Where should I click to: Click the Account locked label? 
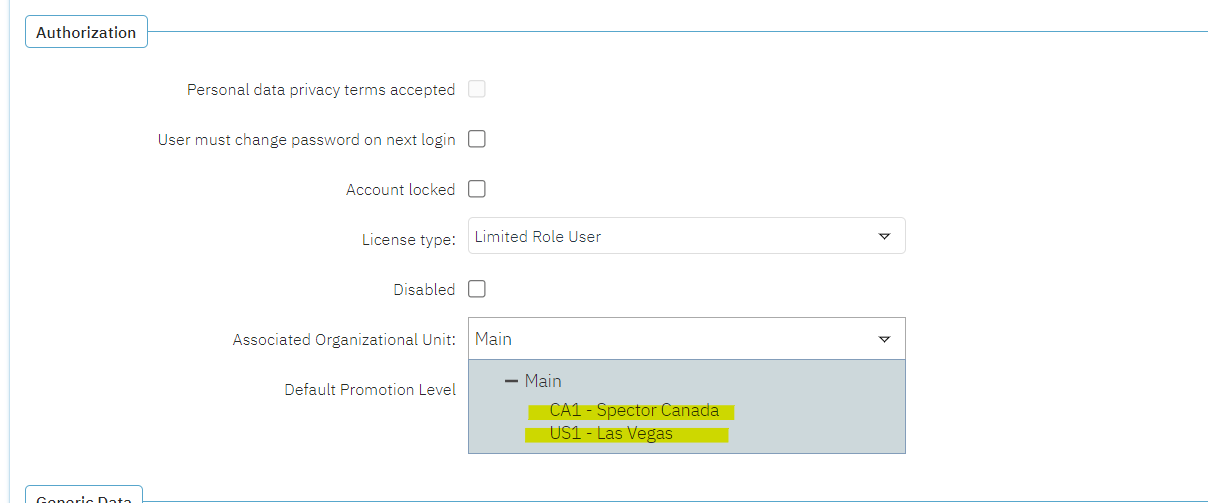point(400,190)
